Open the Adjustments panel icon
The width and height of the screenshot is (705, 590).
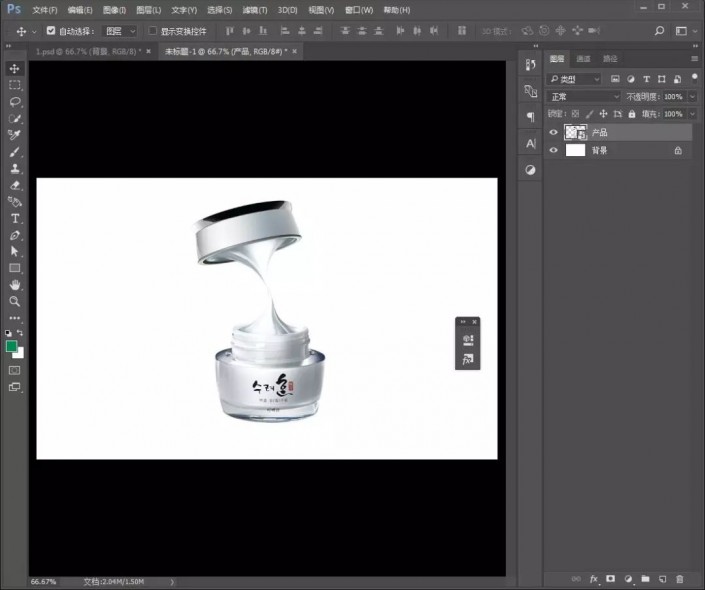531,170
